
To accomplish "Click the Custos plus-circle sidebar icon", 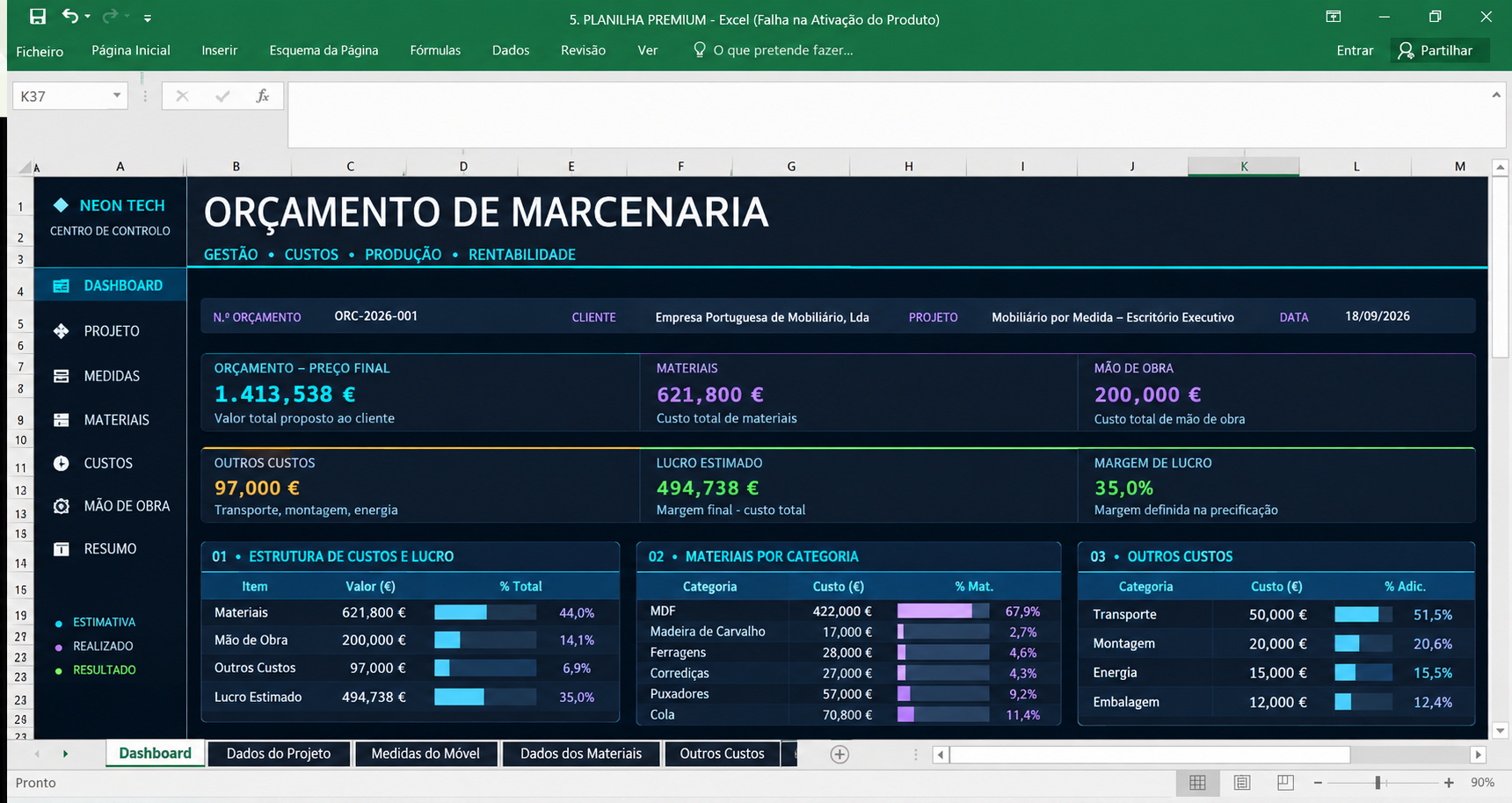I will pos(61,463).
